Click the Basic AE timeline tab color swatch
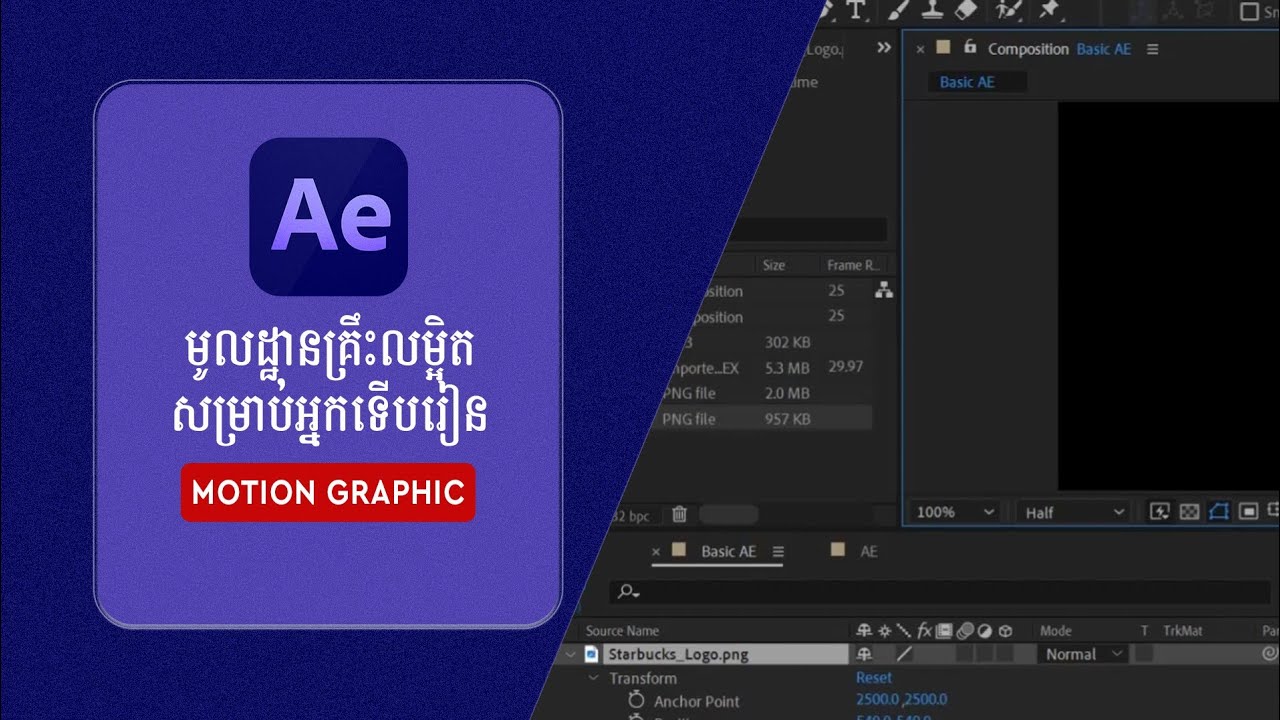1280x720 pixels. 679,550
